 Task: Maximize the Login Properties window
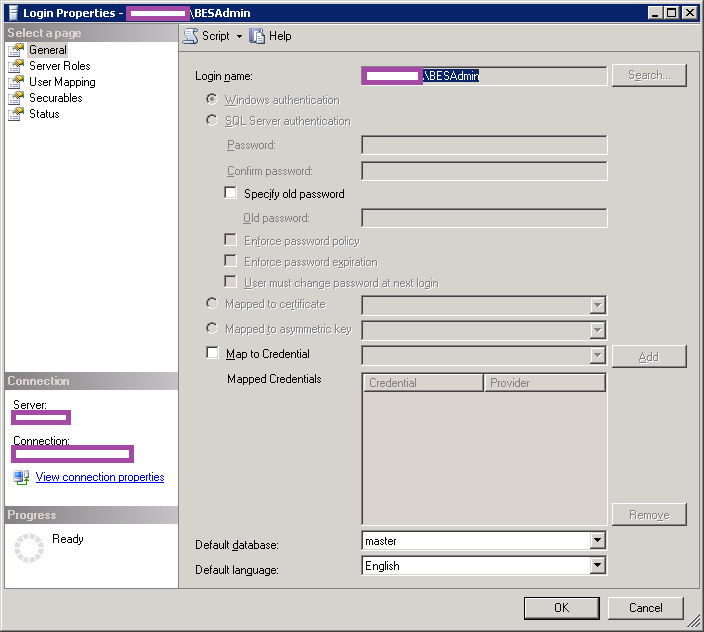coord(672,13)
